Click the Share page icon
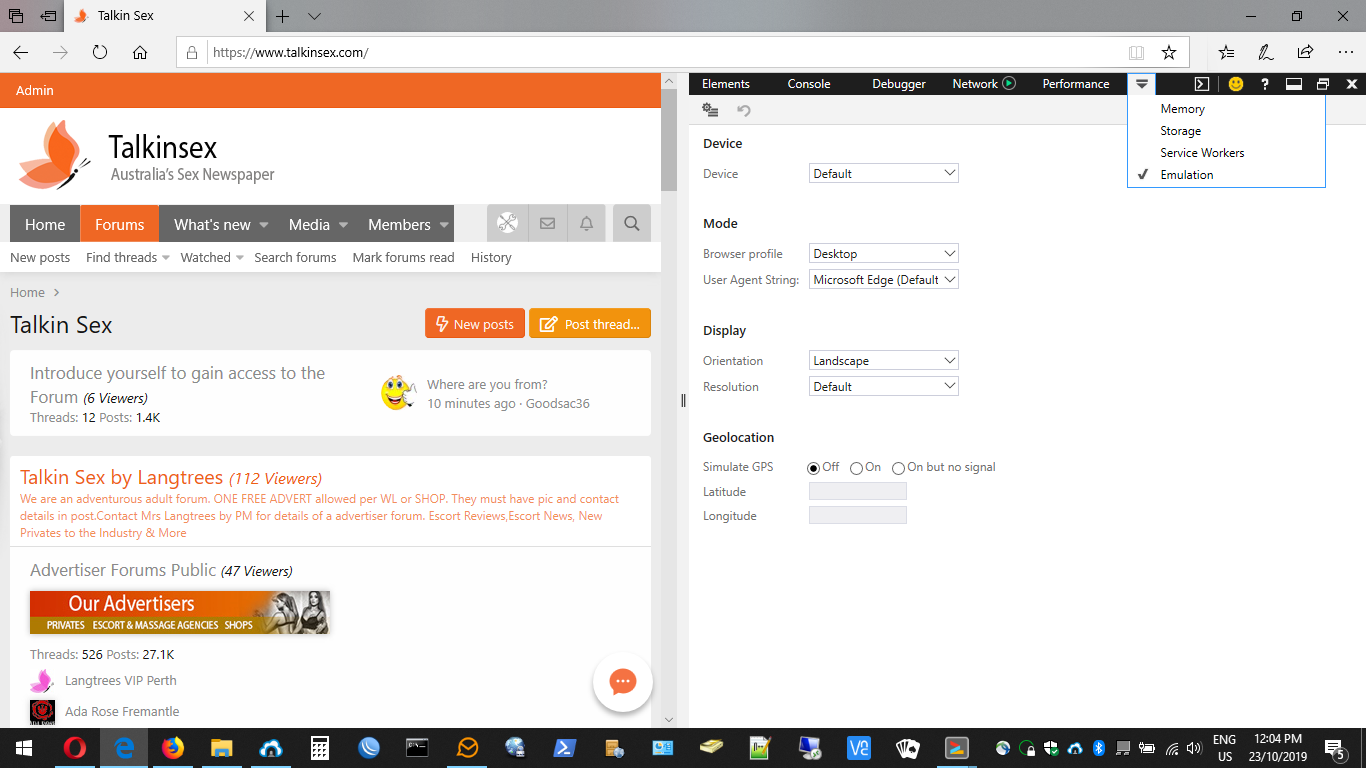Screen dimensions: 1366x768 tap(1305, 53)
